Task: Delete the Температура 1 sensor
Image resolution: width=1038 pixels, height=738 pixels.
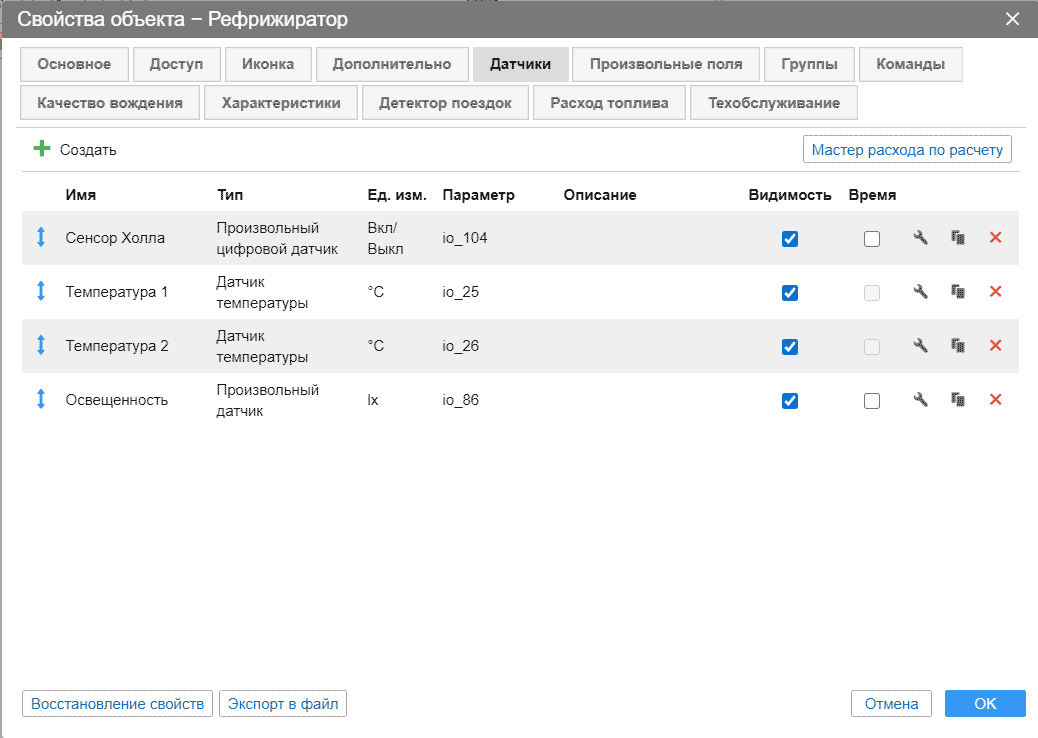Action: click(x=995, y=292)
